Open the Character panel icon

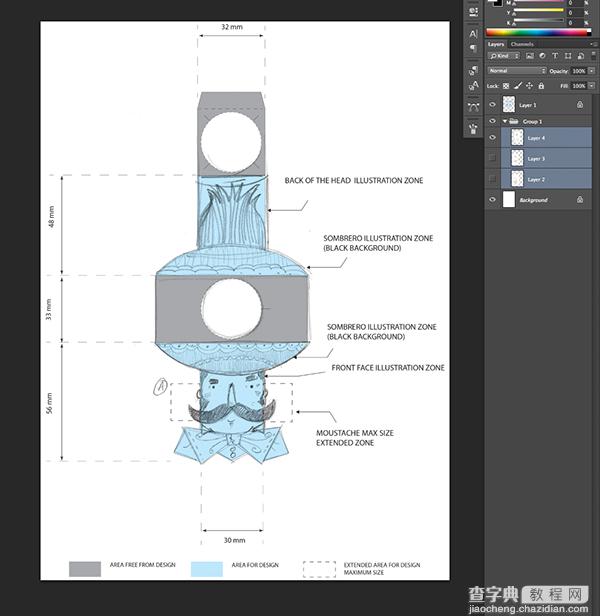pyautogui.click(x=473, y=33)
